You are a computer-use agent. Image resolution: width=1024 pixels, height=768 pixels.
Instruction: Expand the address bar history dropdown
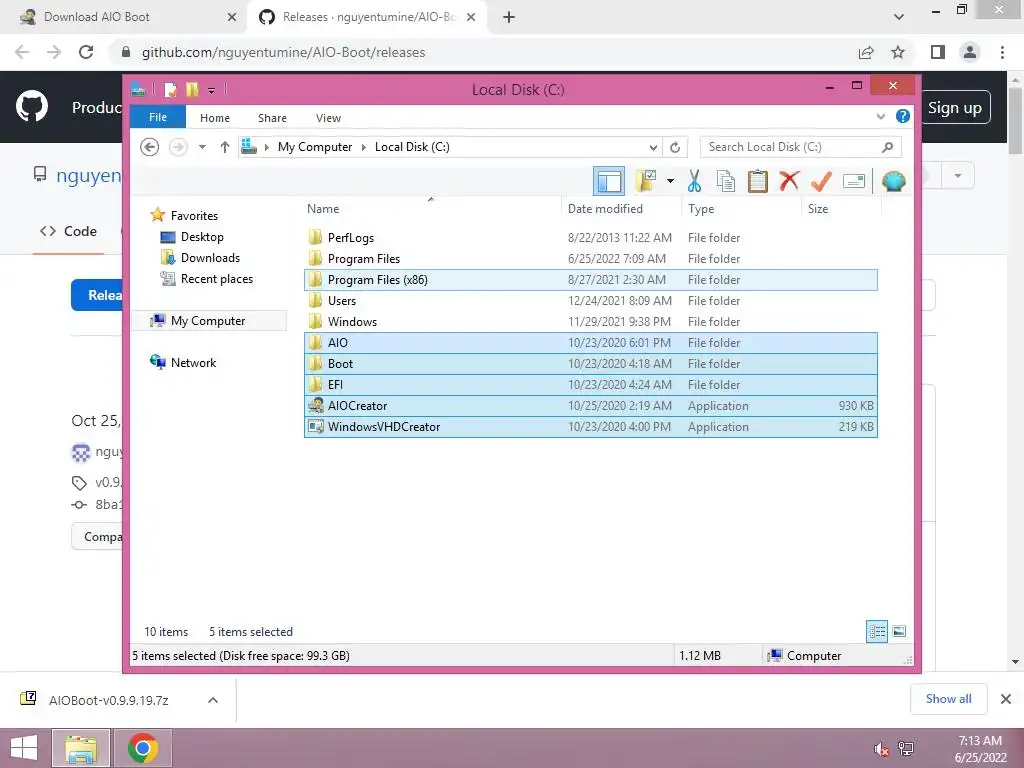653,147
